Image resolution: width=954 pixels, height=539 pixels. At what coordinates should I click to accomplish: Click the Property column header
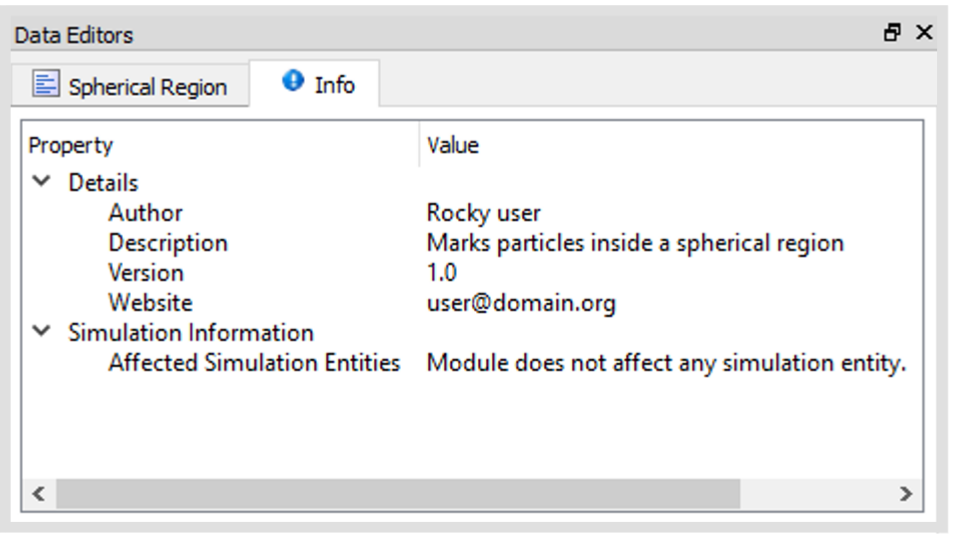point(220,145)
